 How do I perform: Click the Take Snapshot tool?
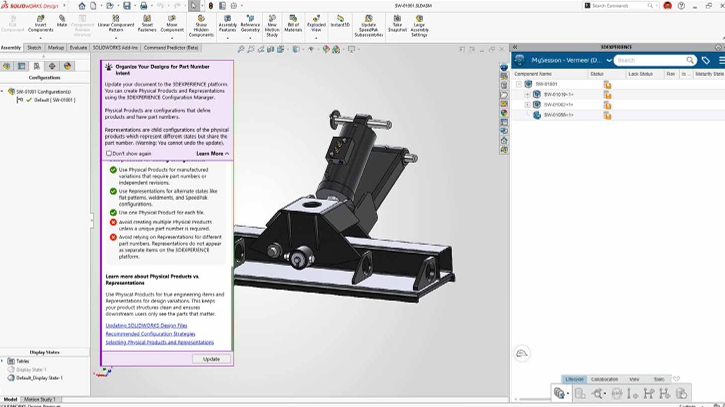pos(397,24)
